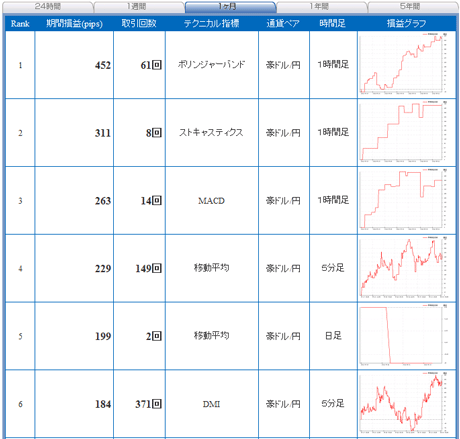Click the 通貨ペア column header
The width and height of the screenshot is (460, 439).
(283, 23)
